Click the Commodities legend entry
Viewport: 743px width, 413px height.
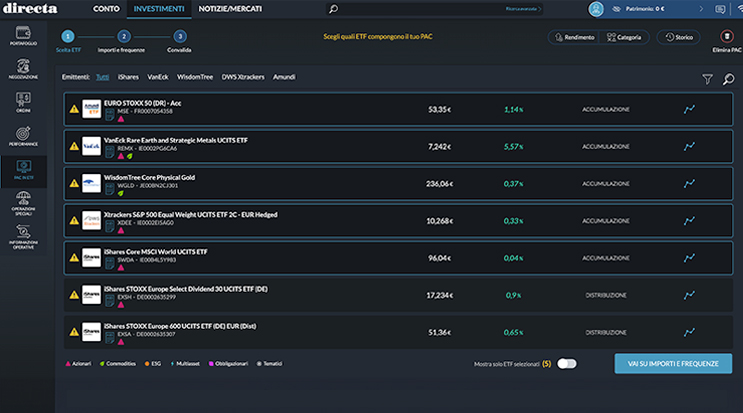pos(118,364)
